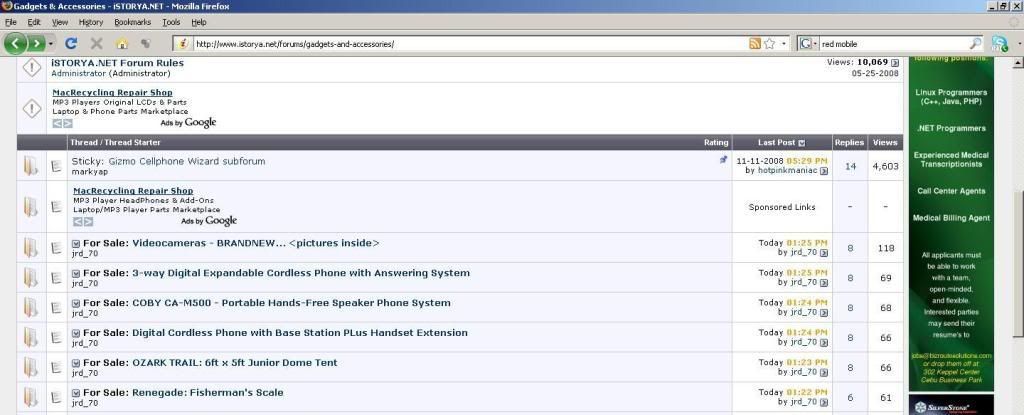Viewport: 1024px width, 415px height.
Task: Open the File menu
Action: tap(10, 22)
